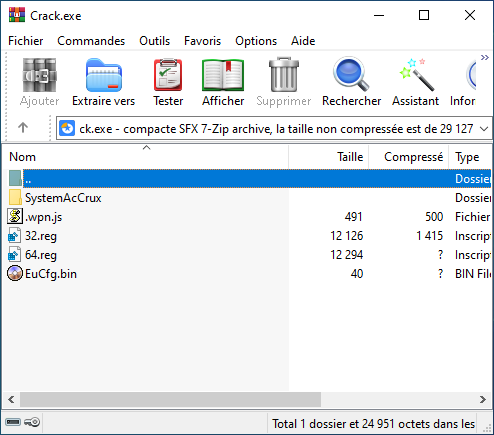
Task: Click the WinRAR title bar app icon
Action: click(x=17, y=15)
